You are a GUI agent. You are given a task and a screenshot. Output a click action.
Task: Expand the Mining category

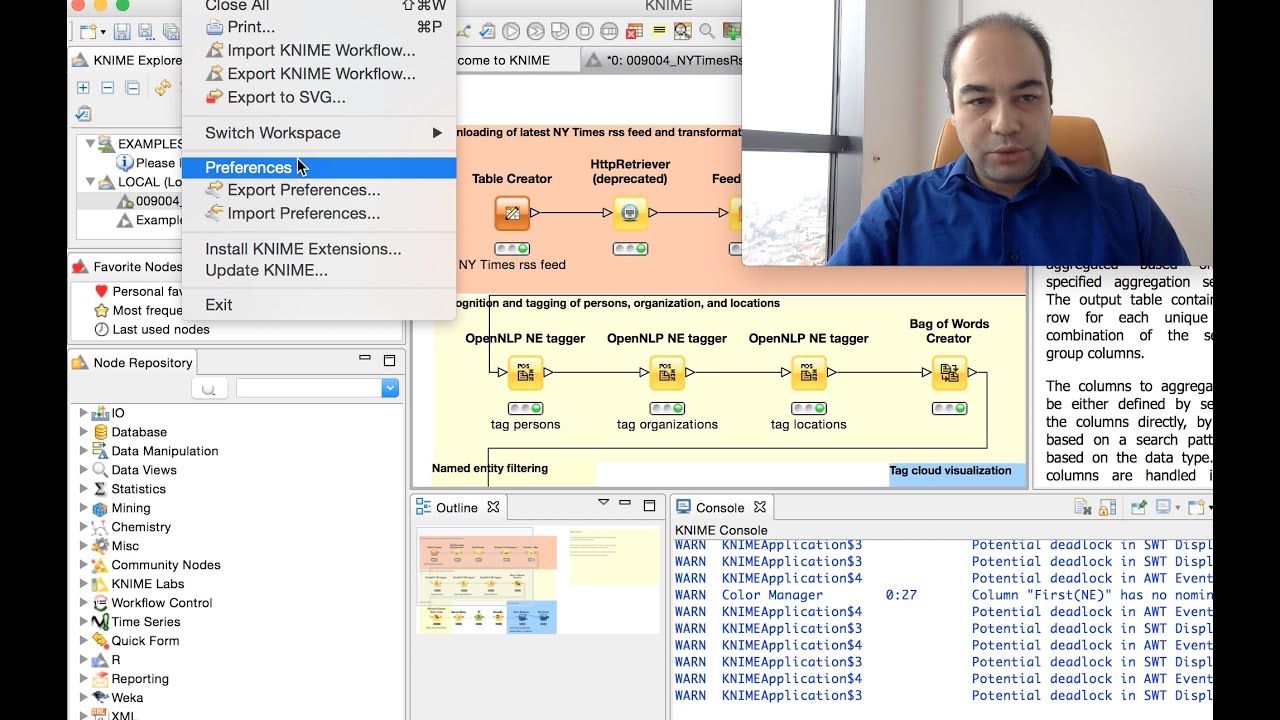pyautogui.click(x=84, y=508)
